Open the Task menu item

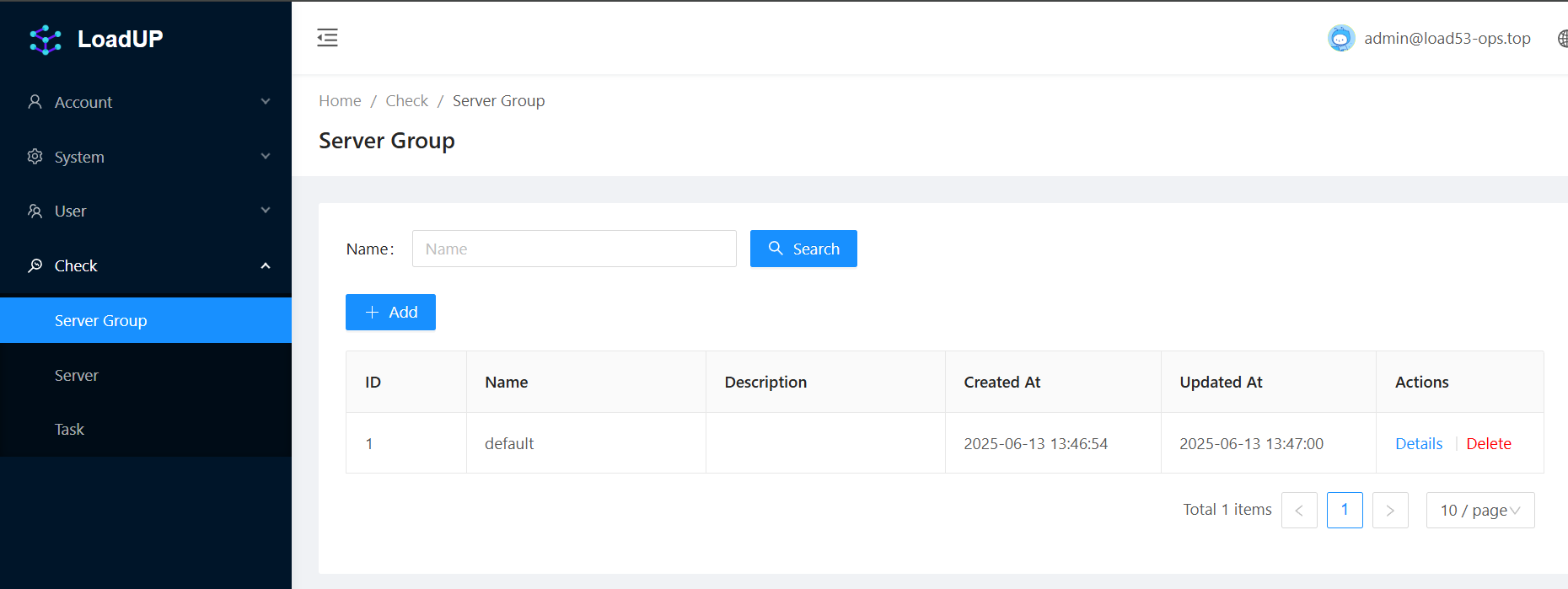point(69,429)
